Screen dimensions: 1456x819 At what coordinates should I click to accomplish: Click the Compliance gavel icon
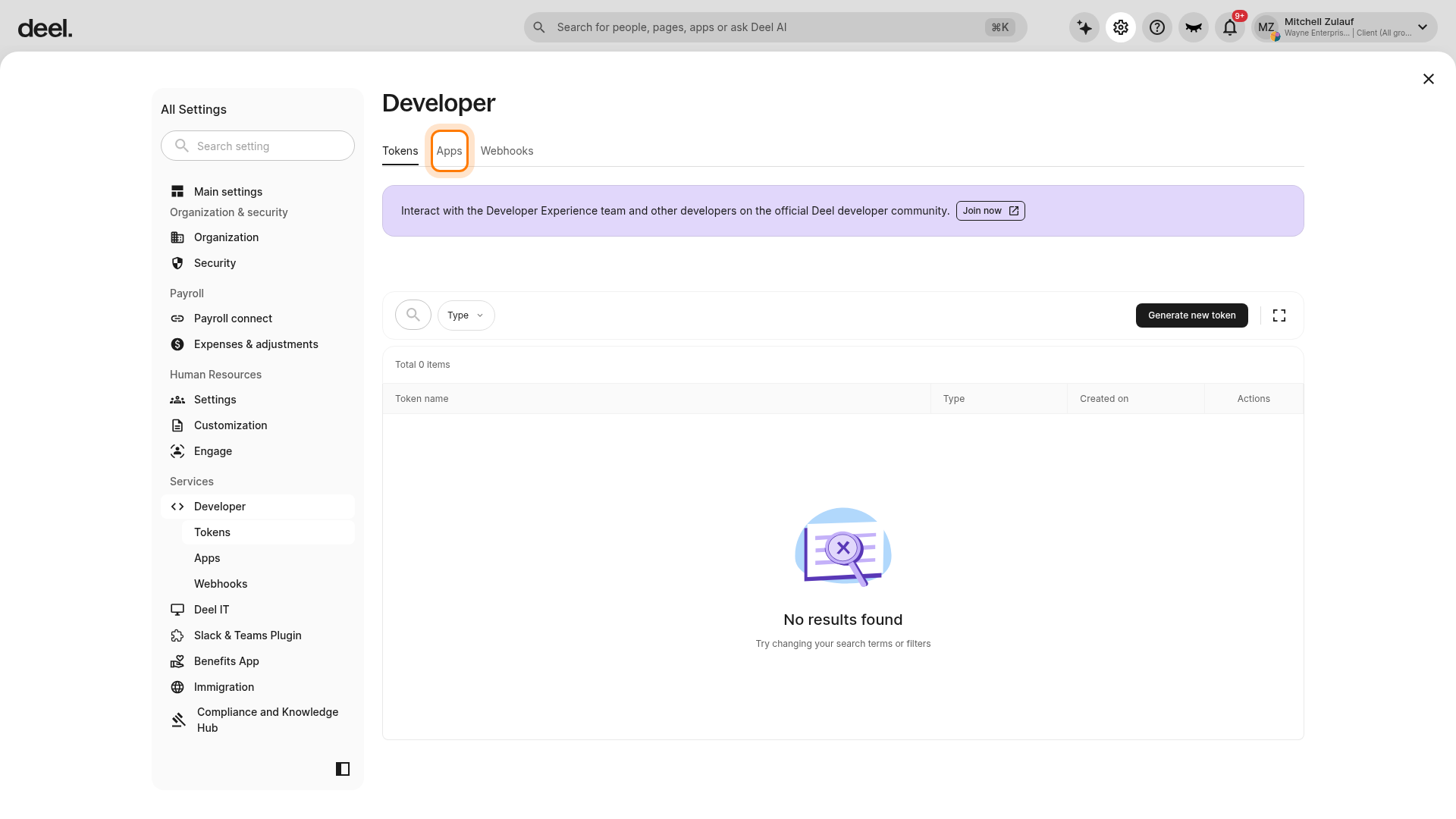click(179, 720)
